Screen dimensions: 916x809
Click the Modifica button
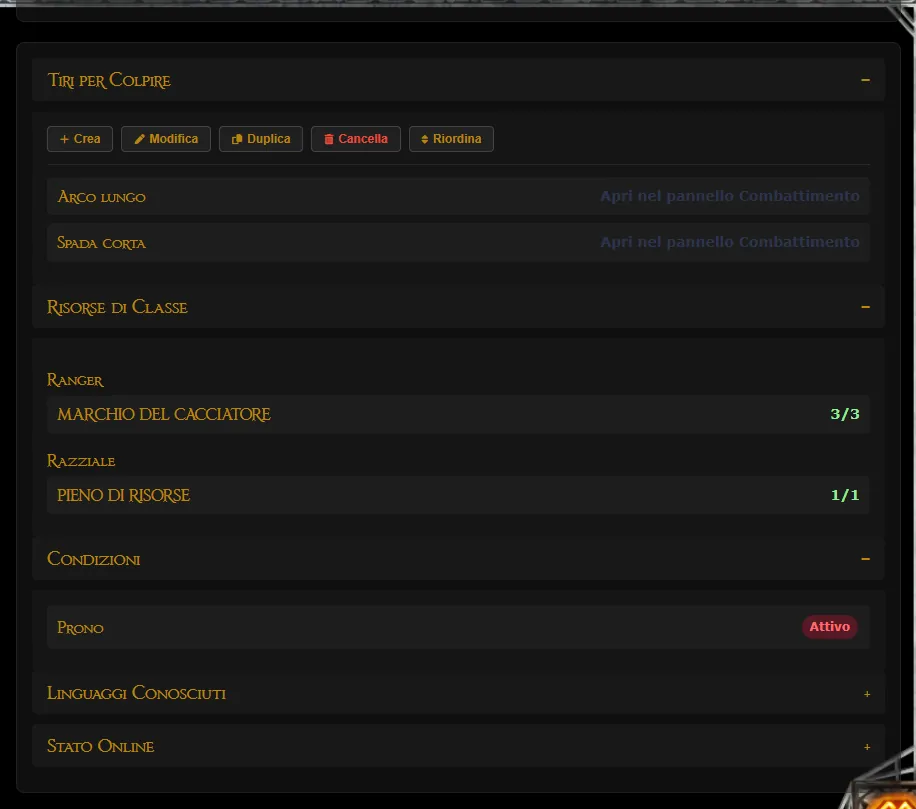pyautogui.click(x=166, y=139)
